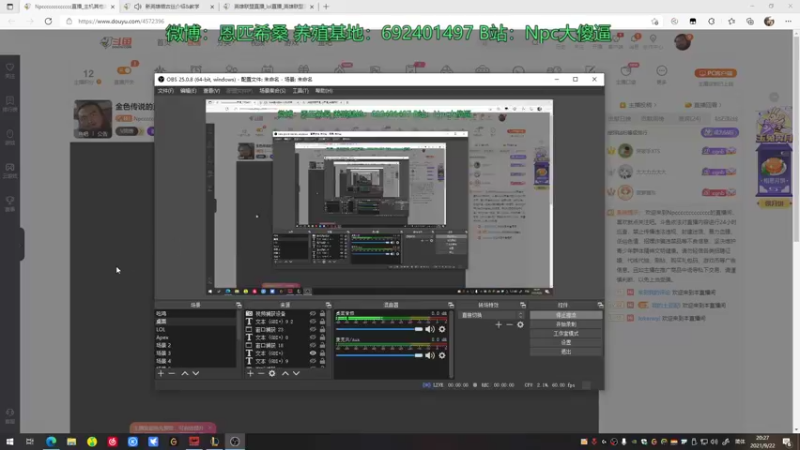Enable 工作室模式 in Controls
This screenshot has height=450, width=800.
click(x=566, y=334)
